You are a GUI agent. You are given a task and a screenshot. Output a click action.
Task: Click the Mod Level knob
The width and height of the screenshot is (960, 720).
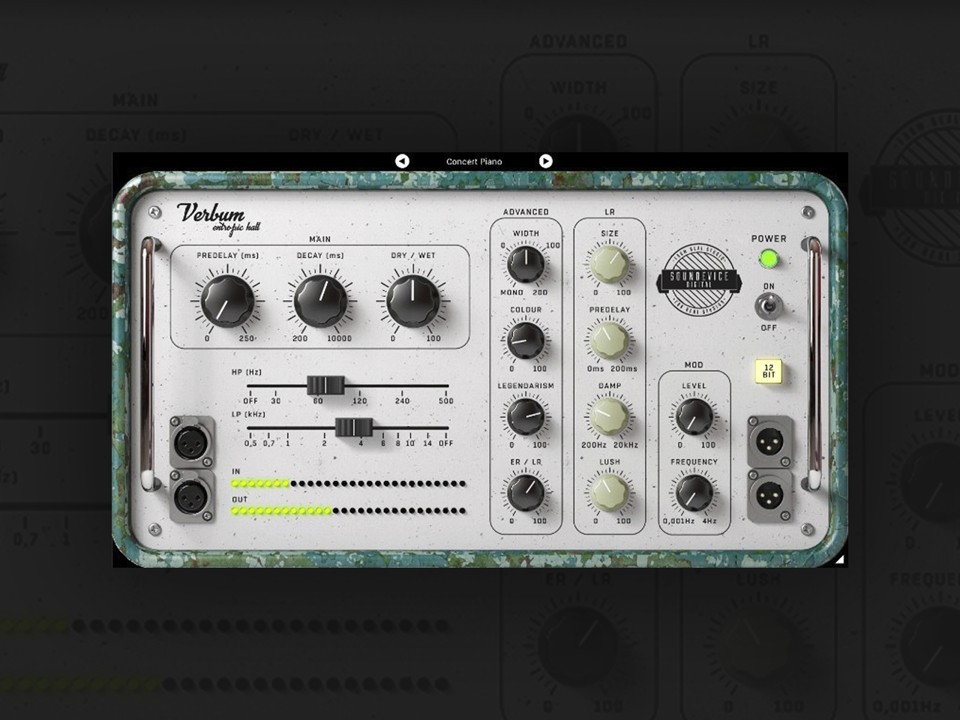pyautogui.click(x=694, y=417)
